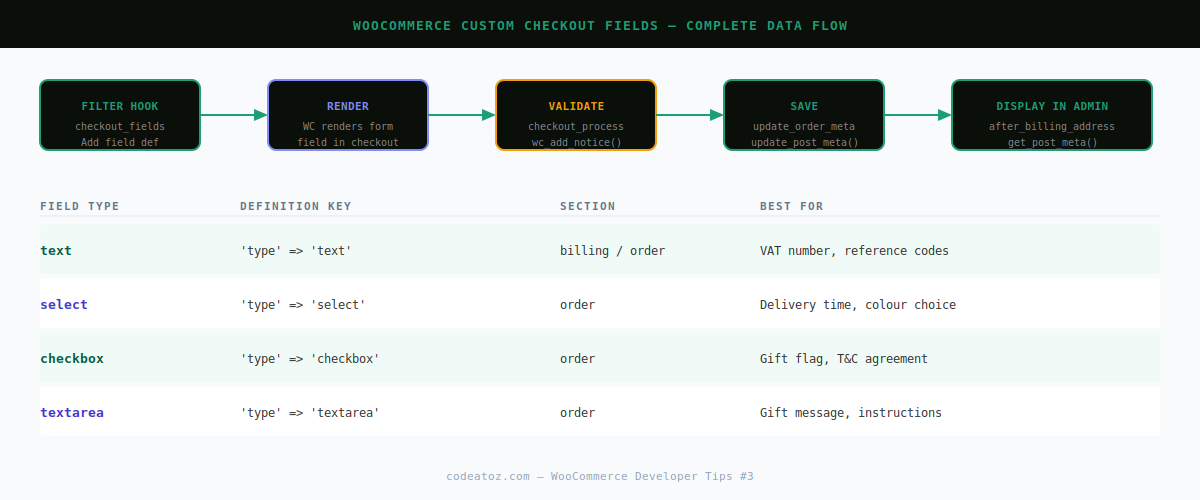Click the 'SECTION' column header

[x=588, y=206]
